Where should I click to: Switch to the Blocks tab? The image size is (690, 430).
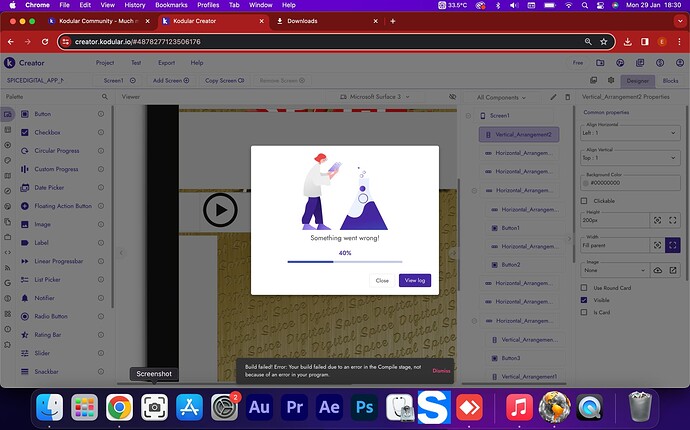pos(670,80)
